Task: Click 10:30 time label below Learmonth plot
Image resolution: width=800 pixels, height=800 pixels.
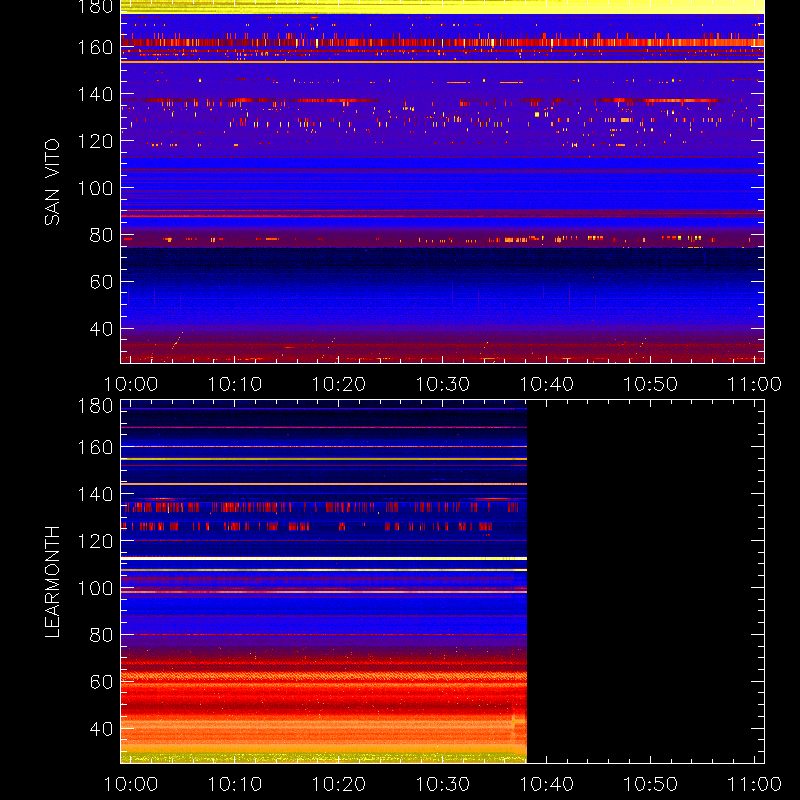Action: point(443,784)
